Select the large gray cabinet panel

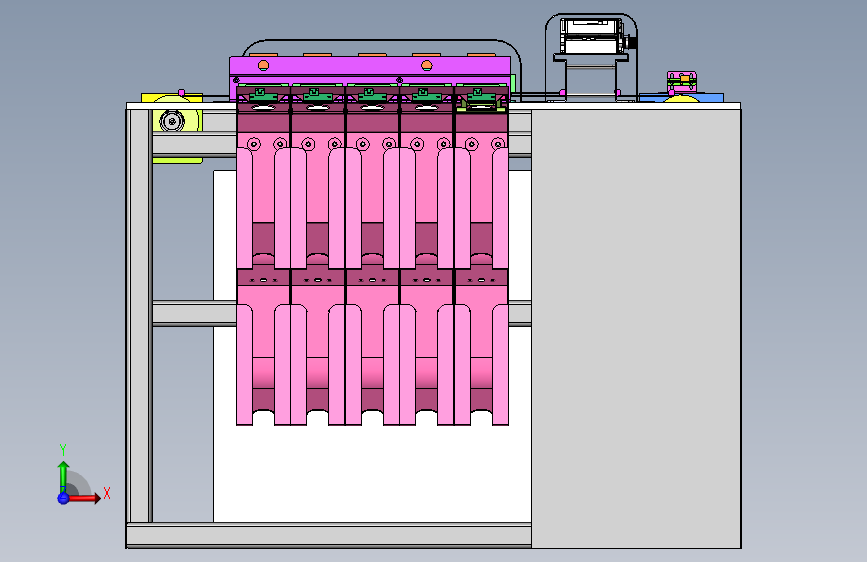pyautogui.click(x=636, y=329)
